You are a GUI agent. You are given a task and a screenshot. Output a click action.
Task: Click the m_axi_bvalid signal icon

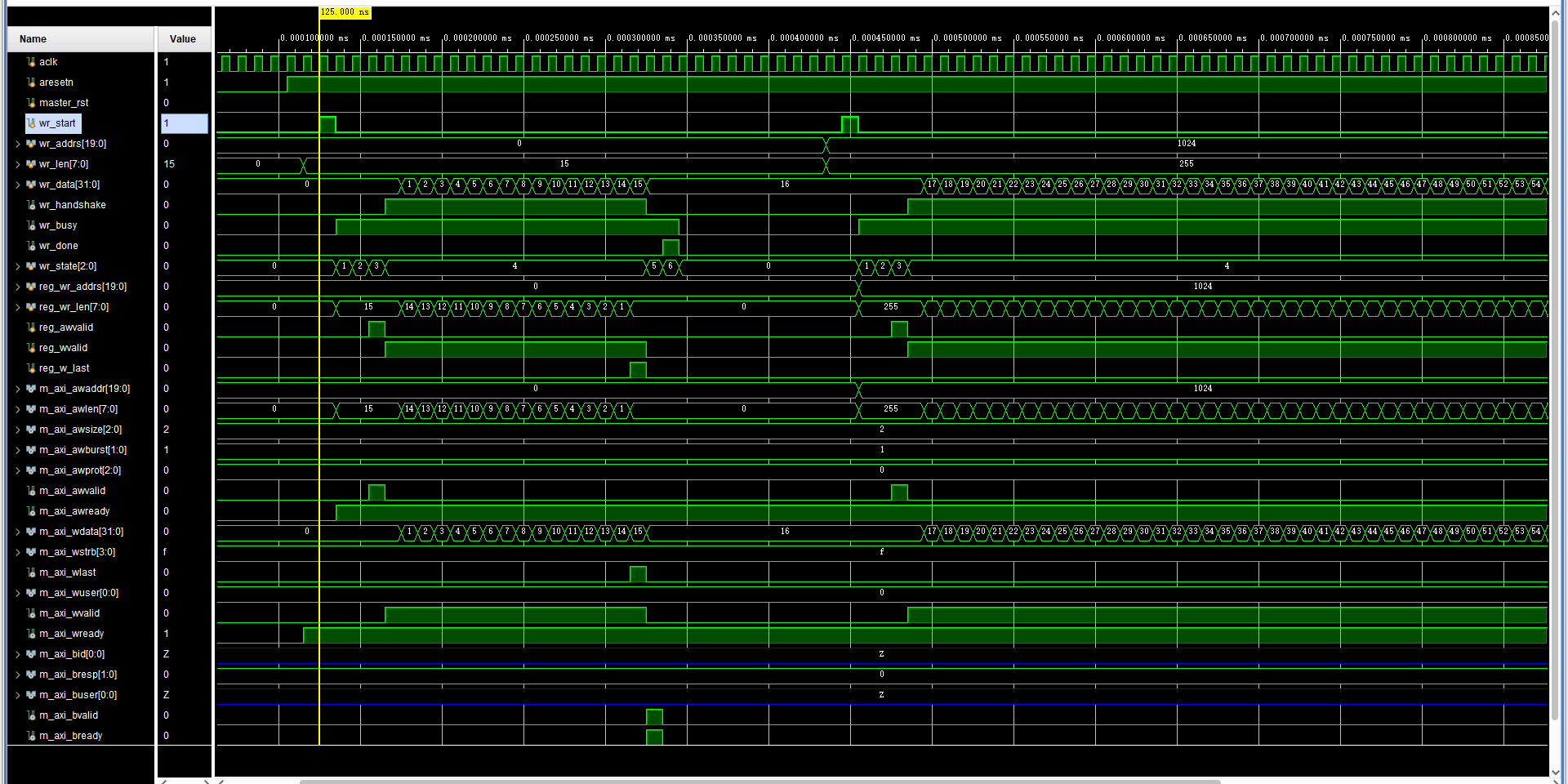[x=30, y=715]
